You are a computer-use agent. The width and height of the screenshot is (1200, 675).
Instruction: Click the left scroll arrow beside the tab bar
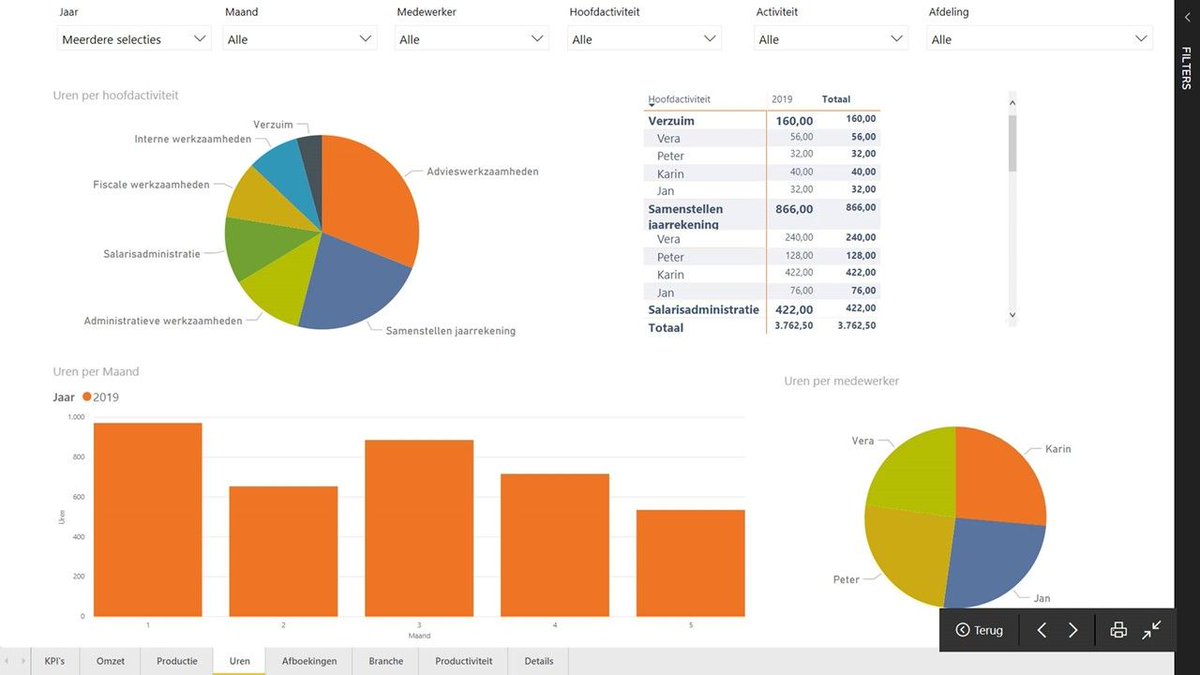(8, 661)
